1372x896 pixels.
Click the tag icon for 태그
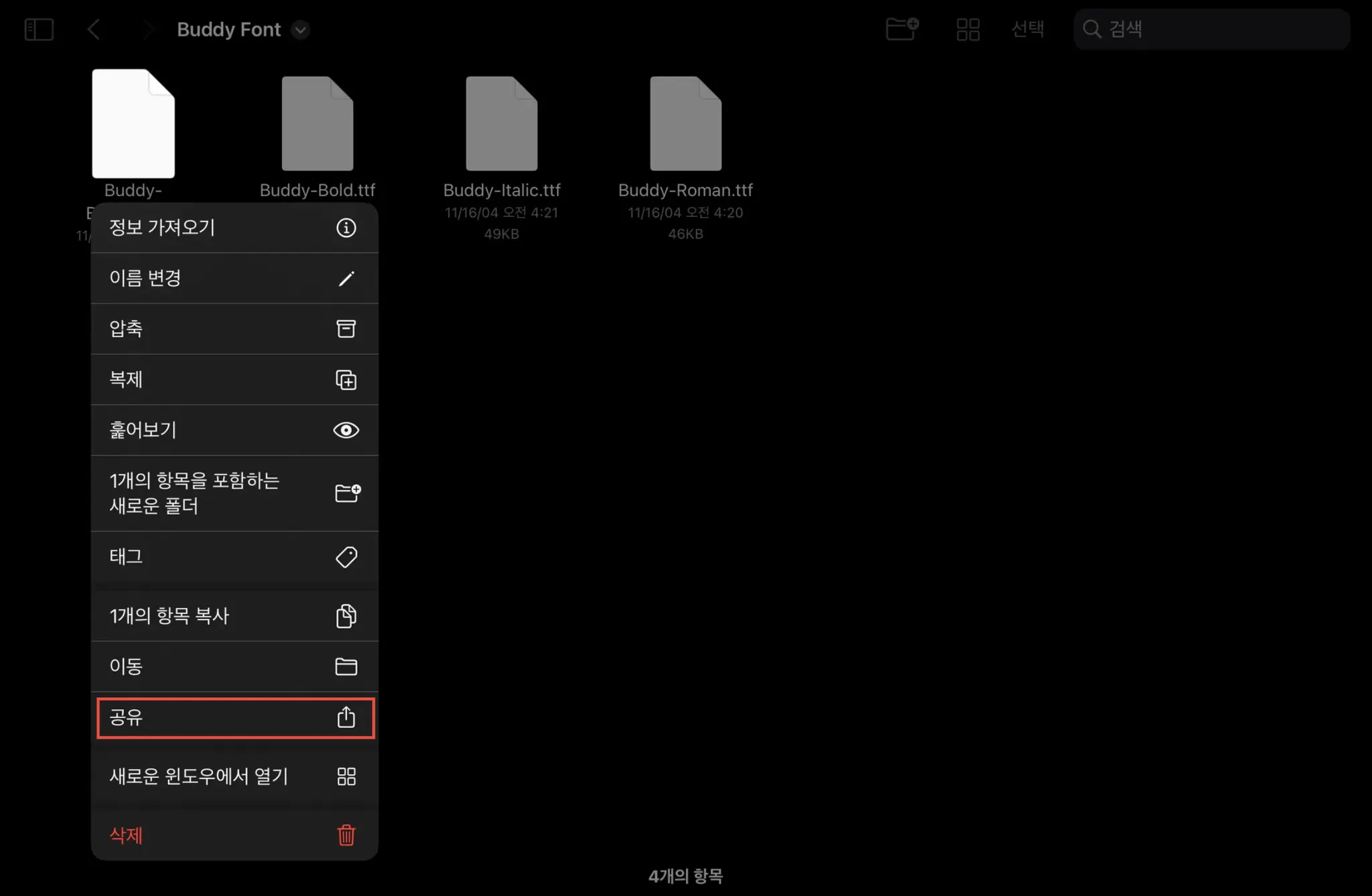346,557
